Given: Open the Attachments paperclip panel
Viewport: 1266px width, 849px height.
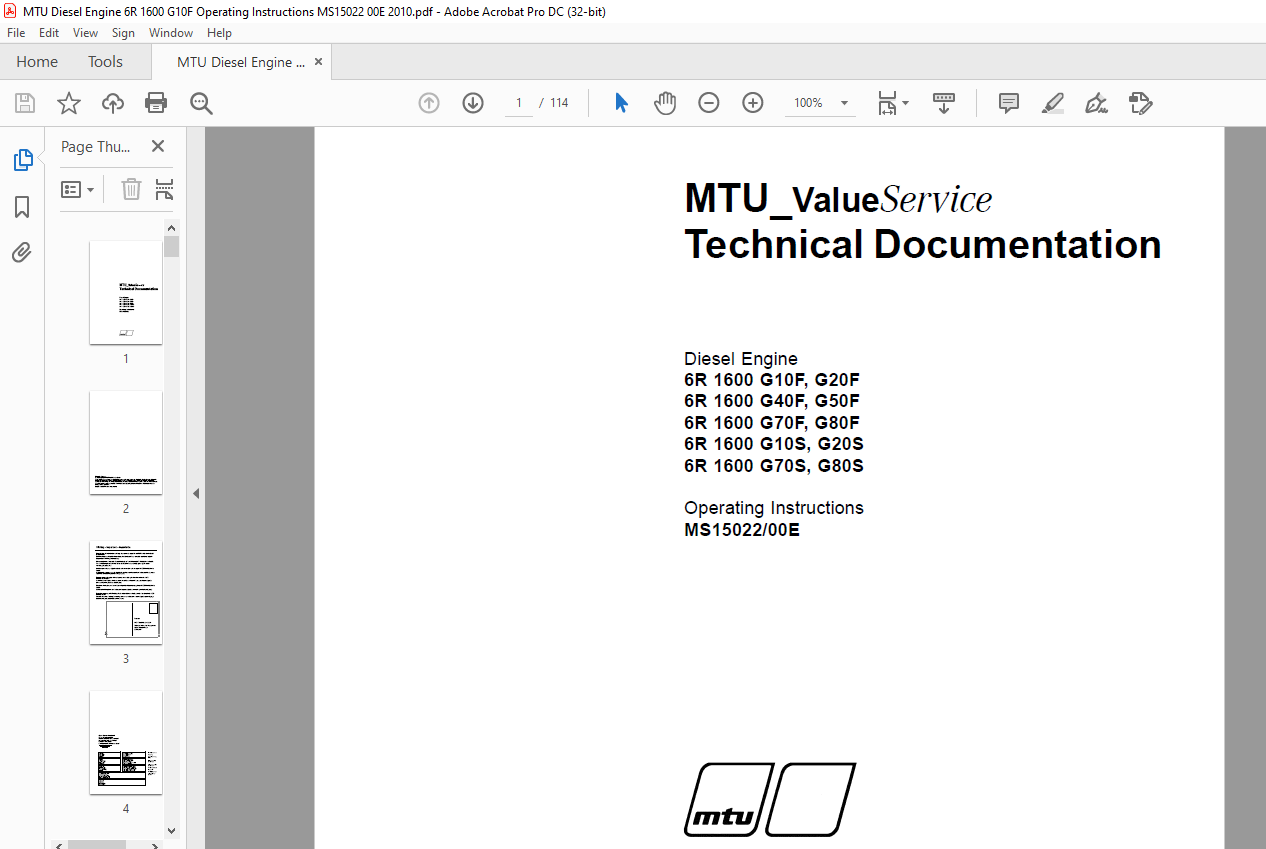Looking at the screenshot, I should 22,253.
